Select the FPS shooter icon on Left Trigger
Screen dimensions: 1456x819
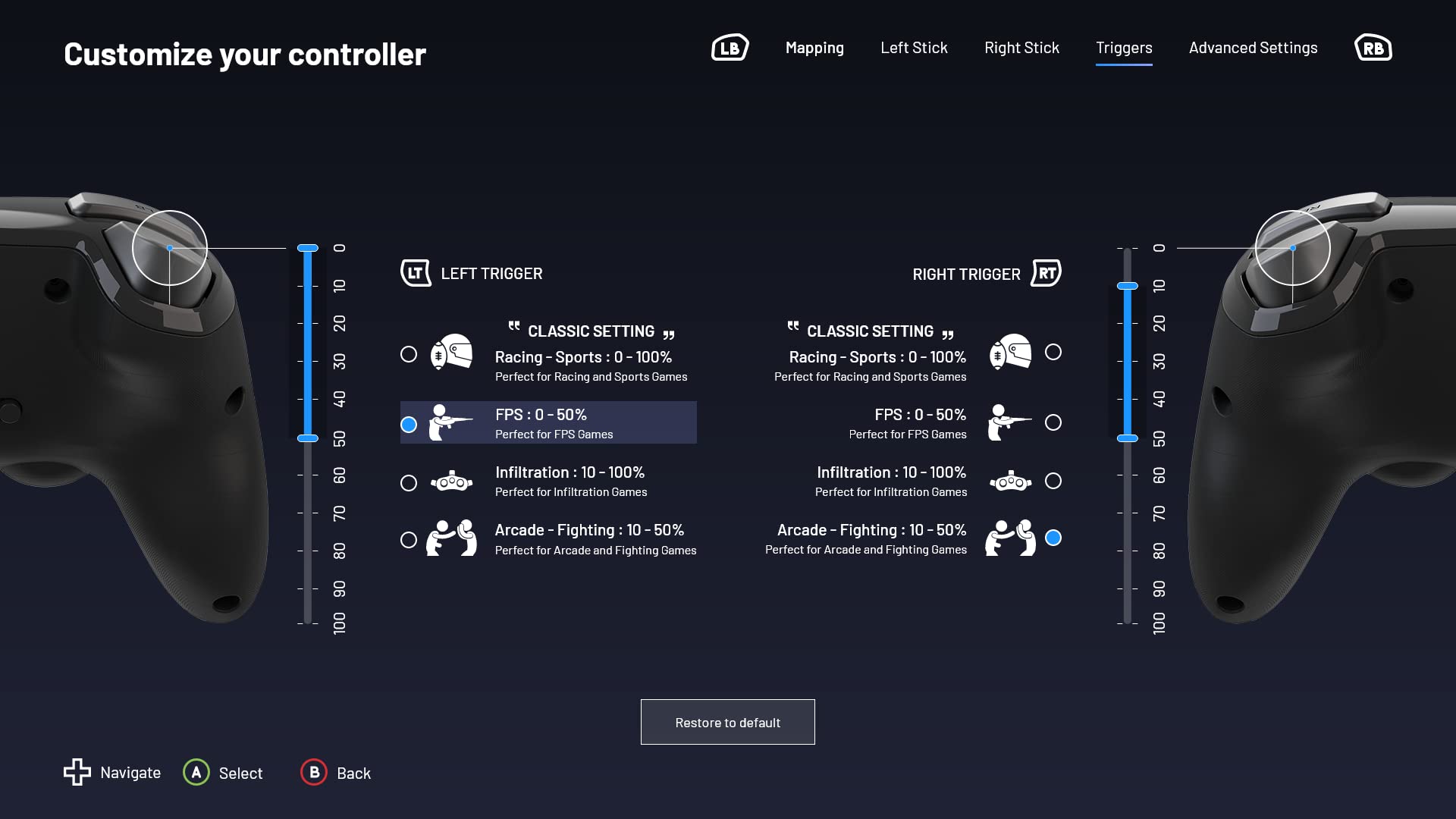[x=452, y=421]
